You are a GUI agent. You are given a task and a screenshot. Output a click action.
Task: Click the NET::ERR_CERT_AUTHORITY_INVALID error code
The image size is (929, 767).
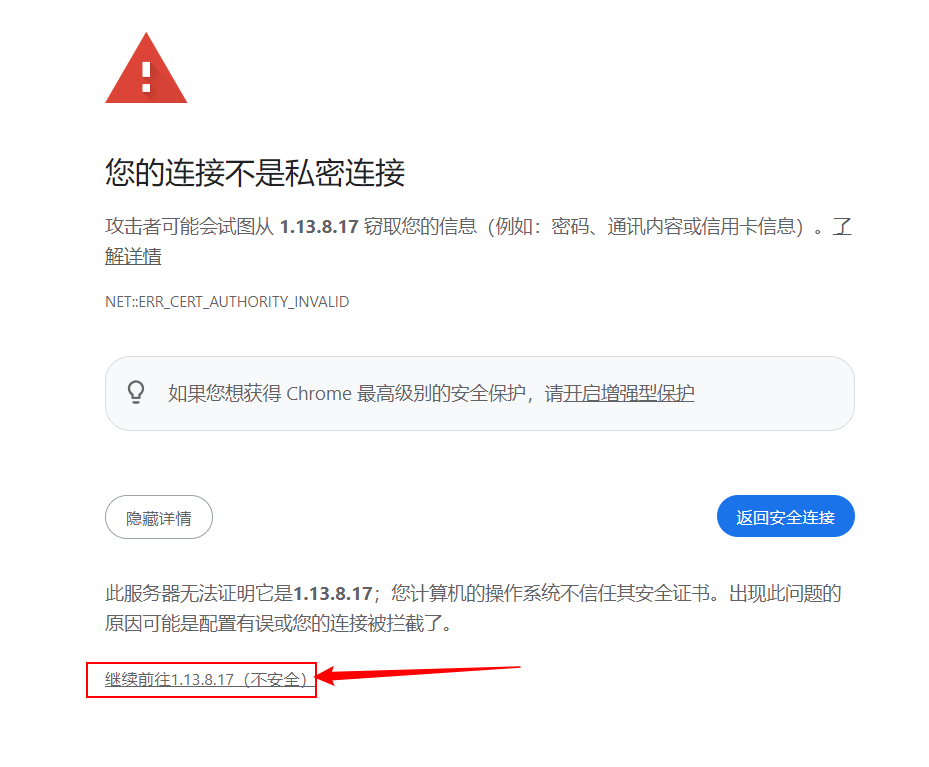click(x=227, y=301)
